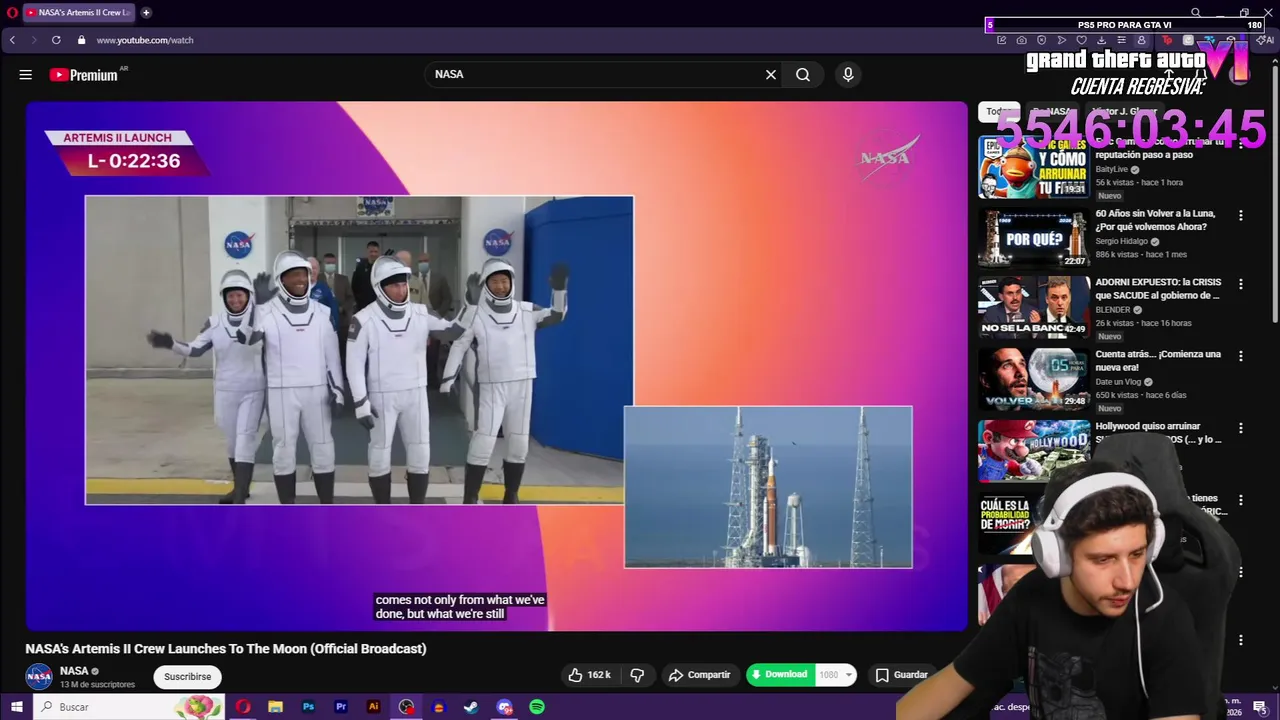The height and width of the screenshot is (720, 1280).
Task: View site security padlock info
Action: point(81,40)
